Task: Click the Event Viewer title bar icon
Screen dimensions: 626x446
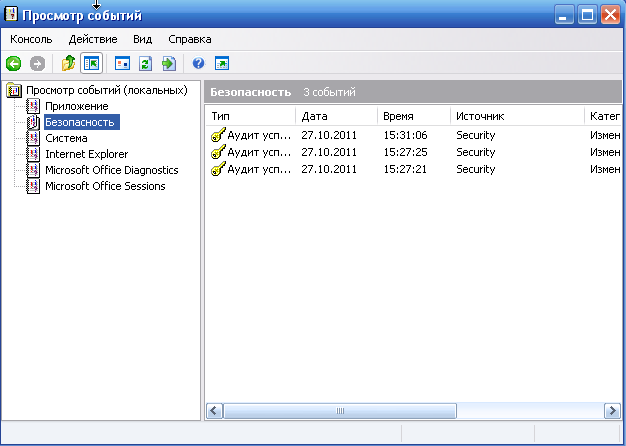Action: (x=11, y=14)
